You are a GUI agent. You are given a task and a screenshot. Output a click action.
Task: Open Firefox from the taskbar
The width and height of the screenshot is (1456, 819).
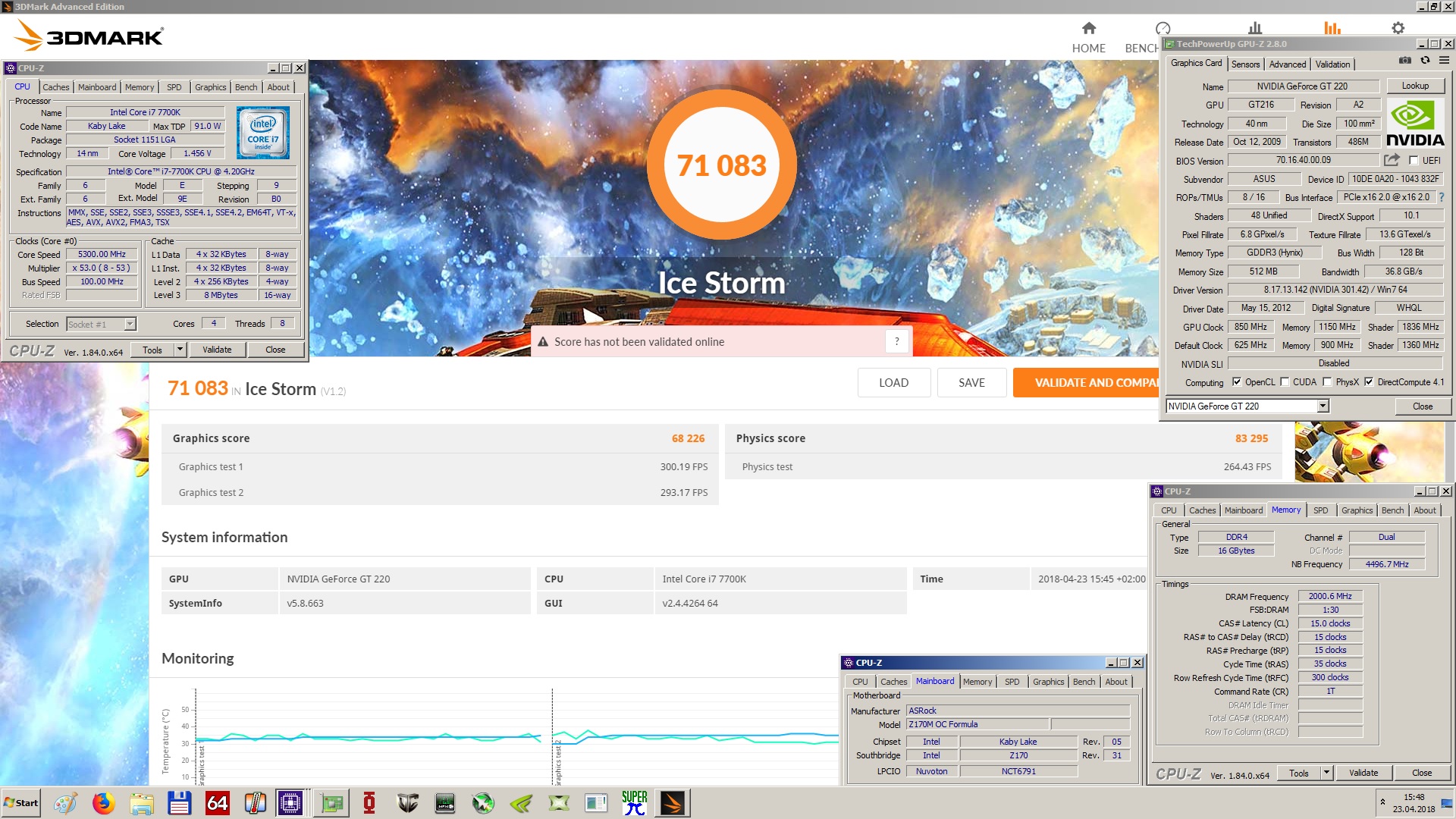tap(103, 803)
